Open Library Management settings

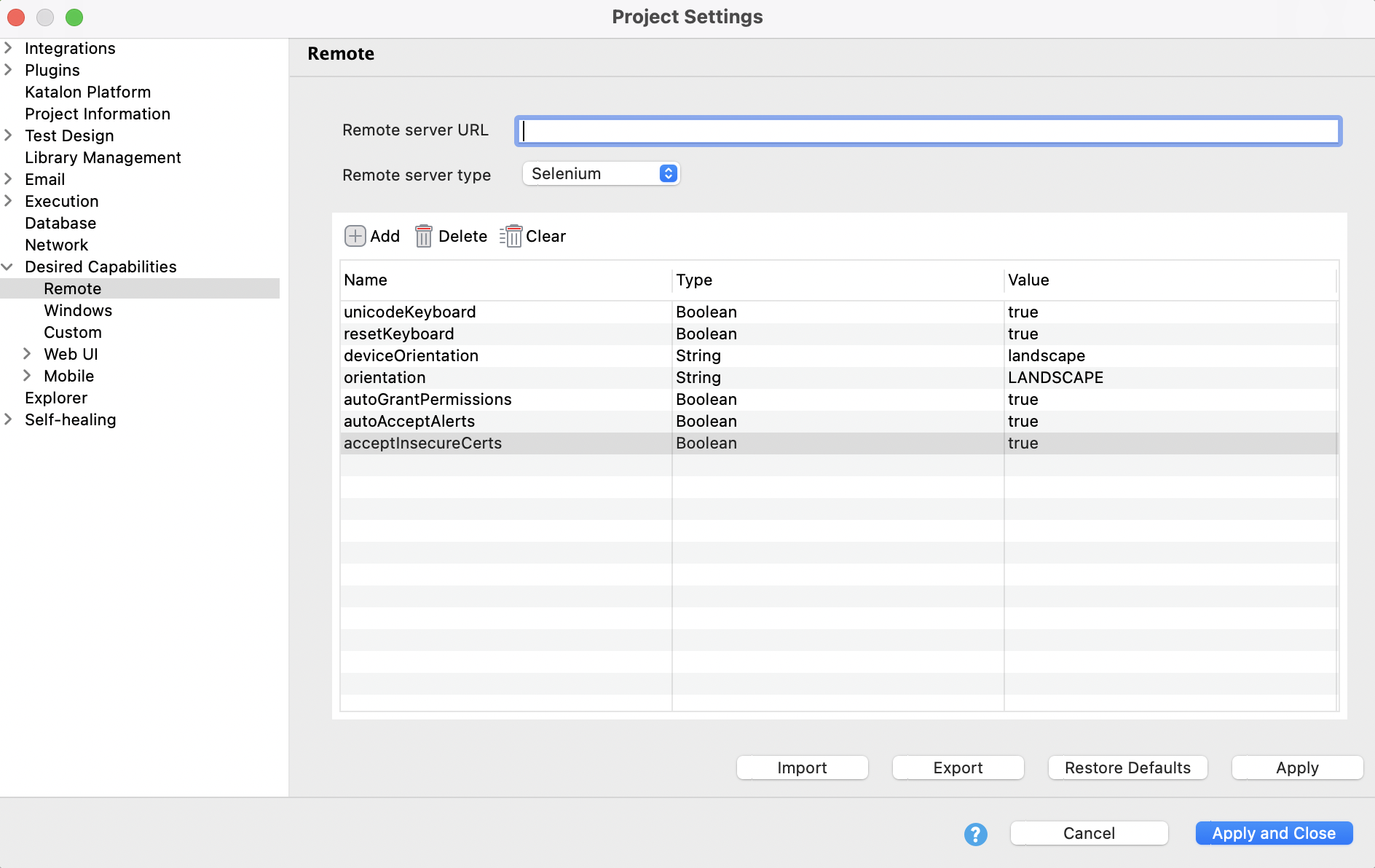103,157
